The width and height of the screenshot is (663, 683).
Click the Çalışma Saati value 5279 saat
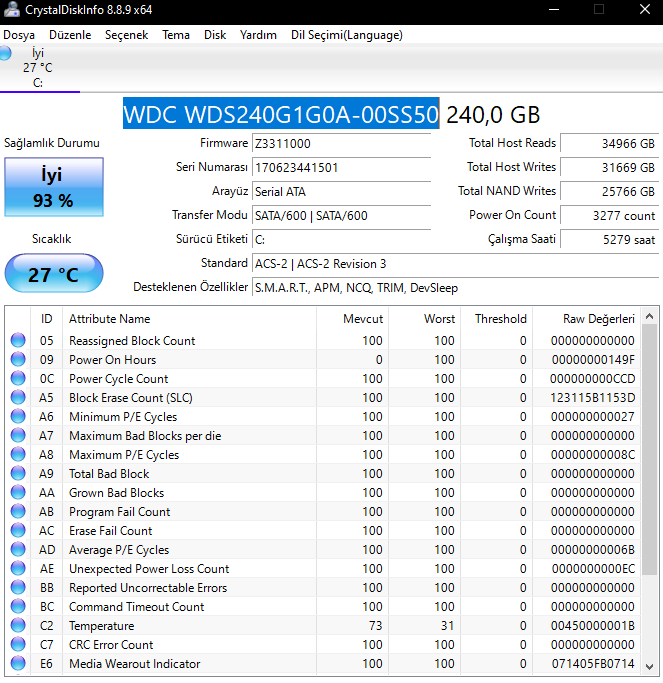click(609, 240)
